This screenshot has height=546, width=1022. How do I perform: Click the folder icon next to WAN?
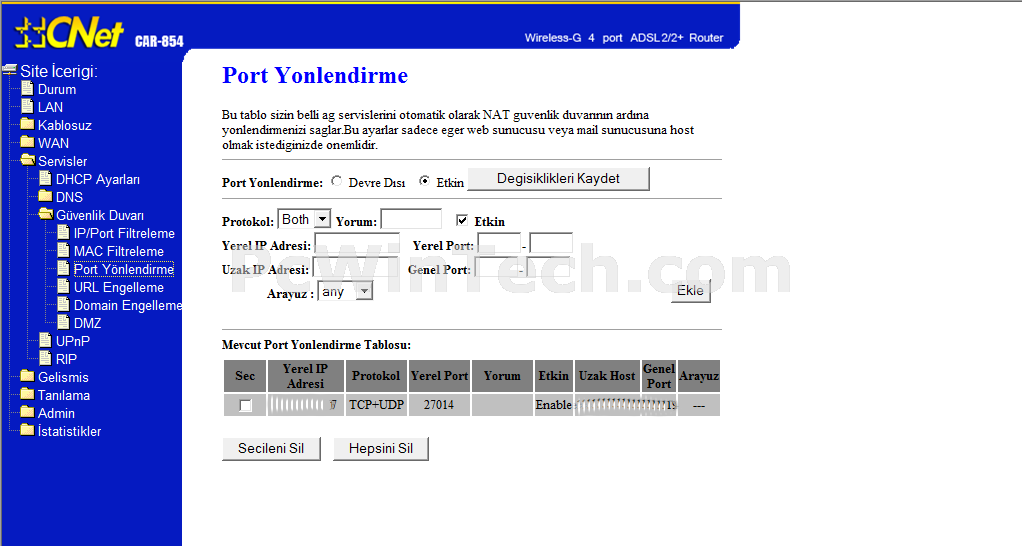point(27,142)
